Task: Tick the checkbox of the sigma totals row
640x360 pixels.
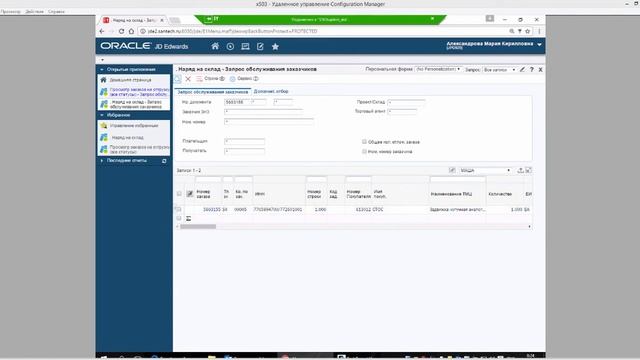Action: [179, 218]
